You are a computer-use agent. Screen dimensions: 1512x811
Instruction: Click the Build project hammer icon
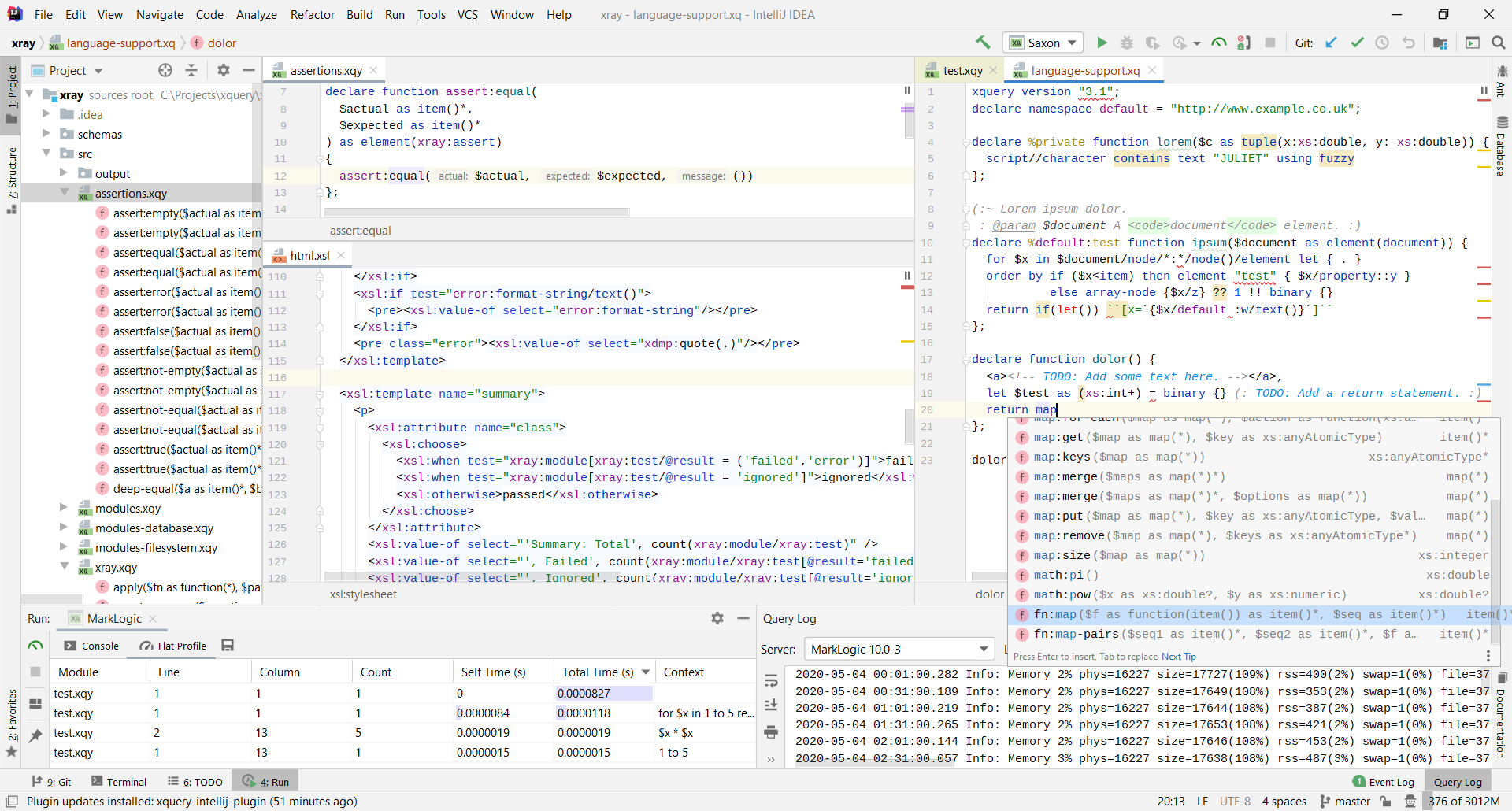[983, 43]
